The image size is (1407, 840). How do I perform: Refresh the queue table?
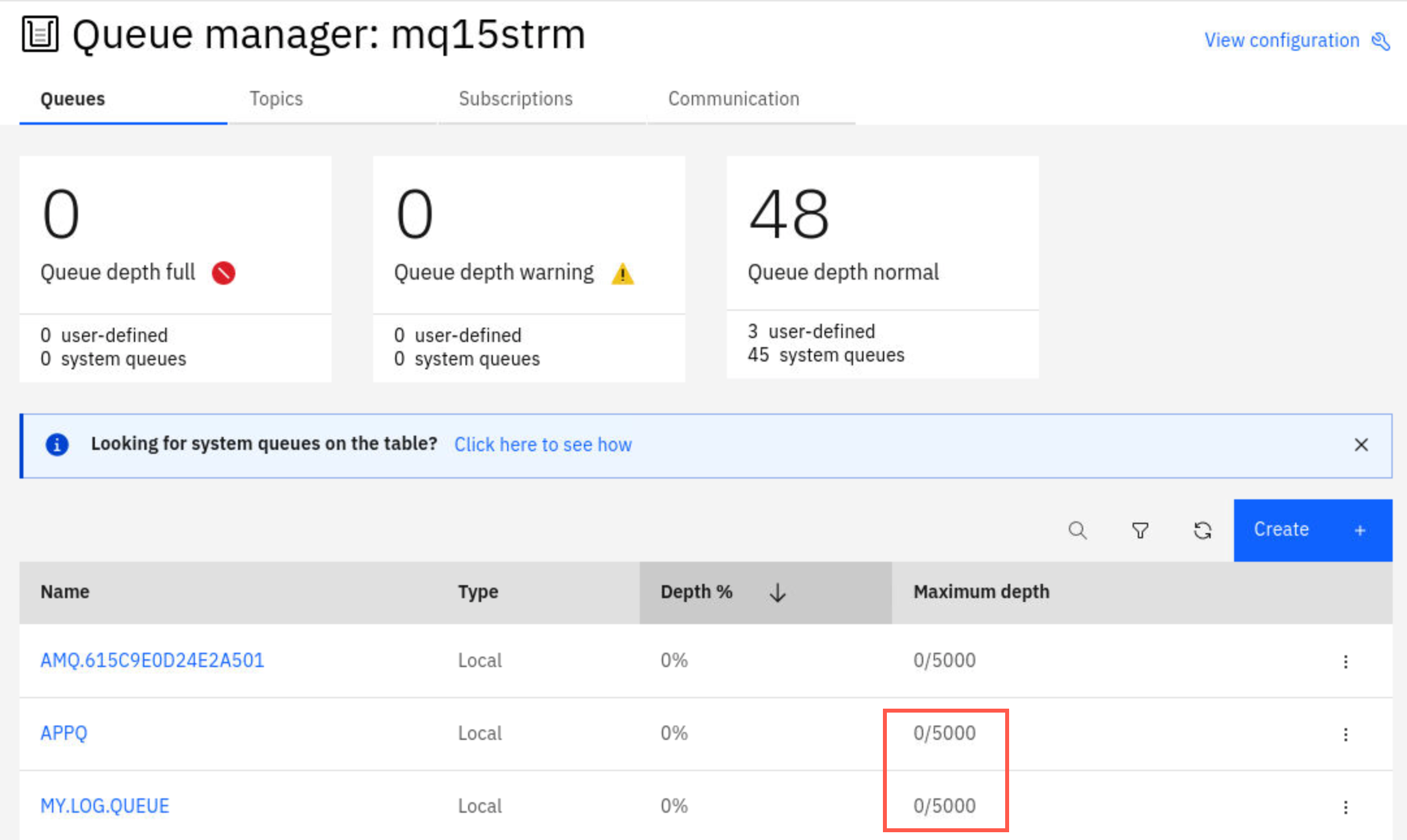point(1202,531)
